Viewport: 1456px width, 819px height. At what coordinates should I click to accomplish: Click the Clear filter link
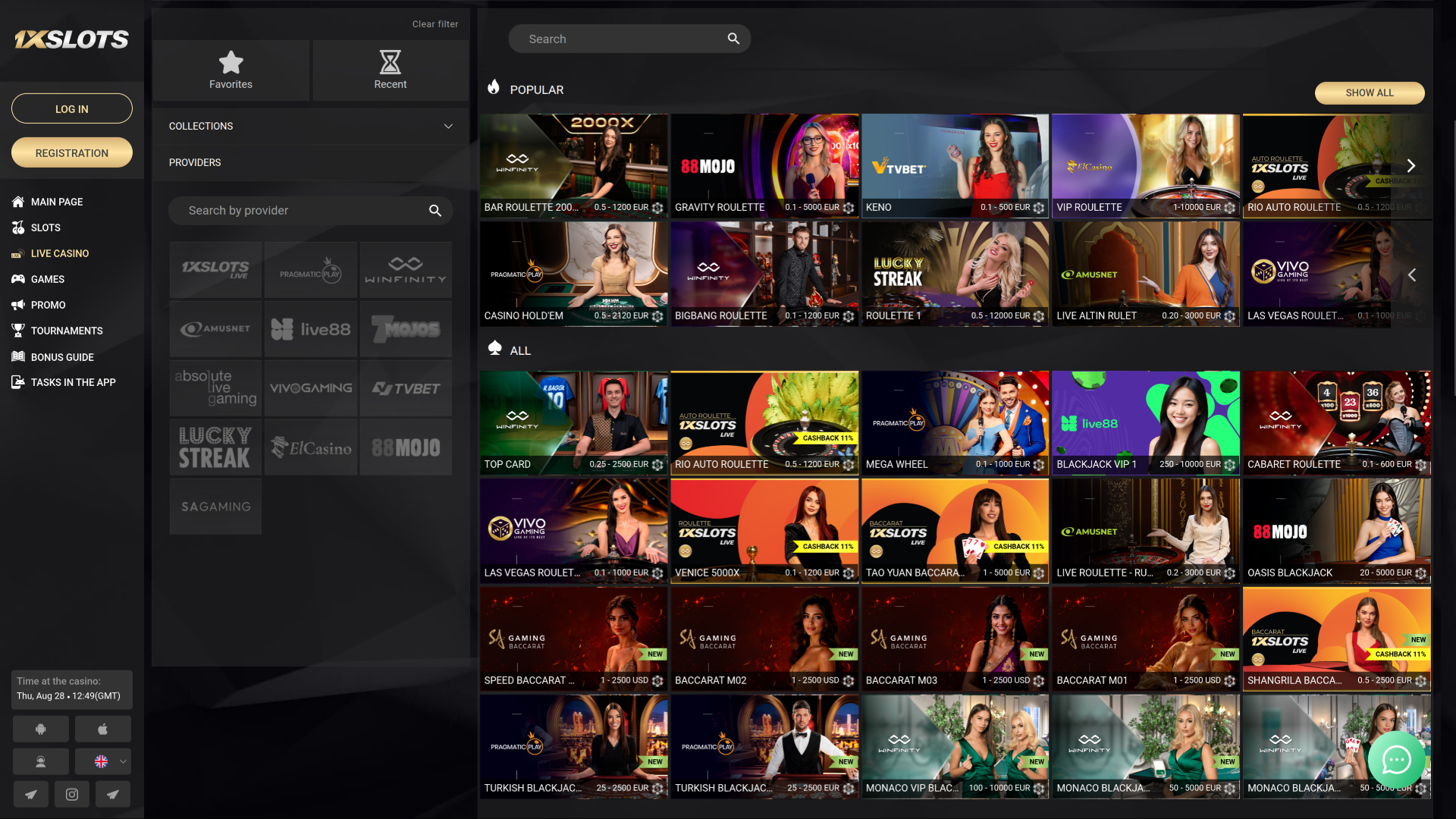point(435,24)
